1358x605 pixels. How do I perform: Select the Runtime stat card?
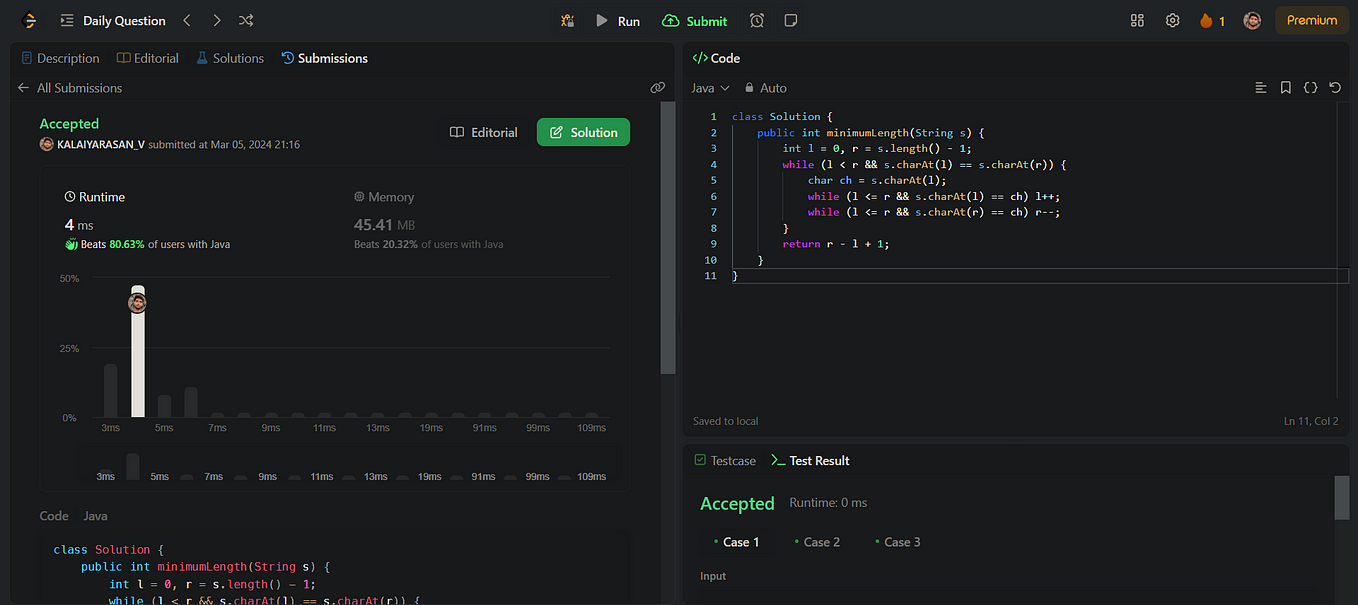(193, 220)
